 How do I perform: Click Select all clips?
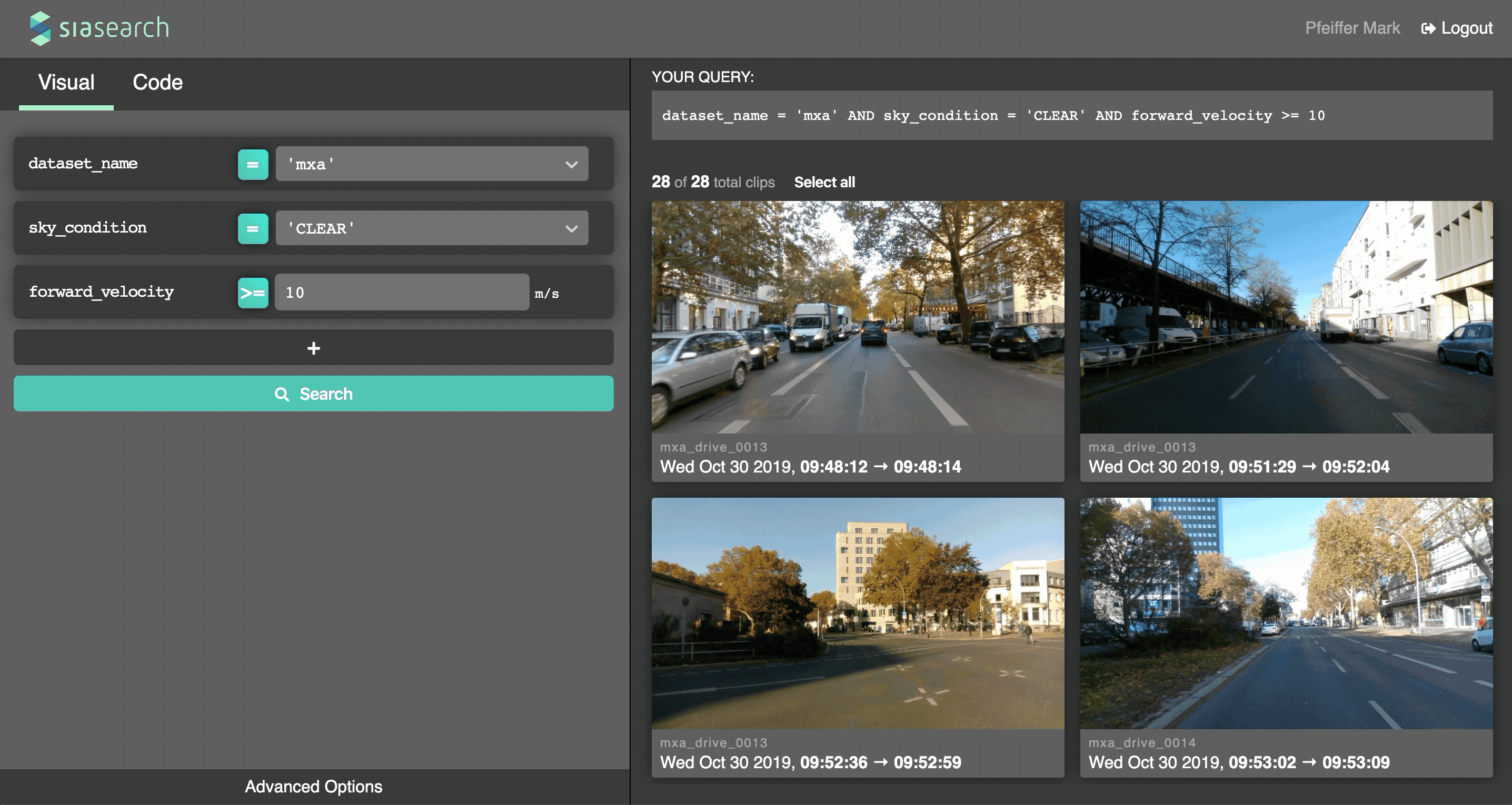coord(824,183)
